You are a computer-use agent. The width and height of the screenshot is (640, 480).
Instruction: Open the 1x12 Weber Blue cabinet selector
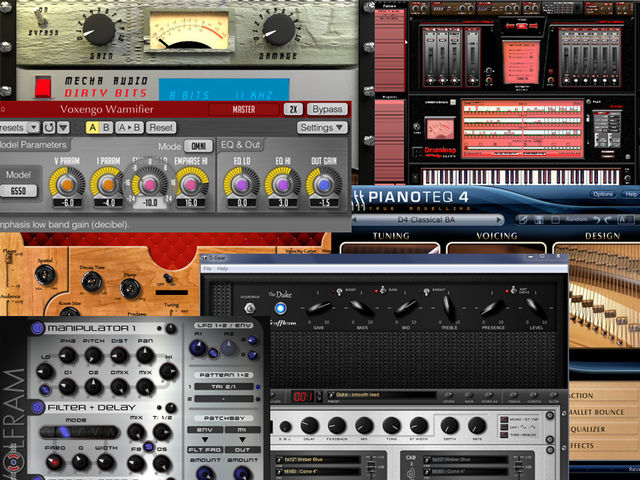click(317, 460)
